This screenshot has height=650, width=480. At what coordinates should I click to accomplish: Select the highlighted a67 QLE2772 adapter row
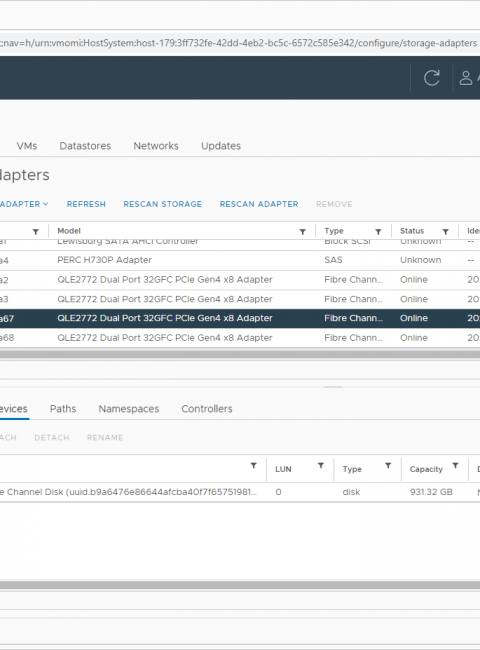coord(240,318)
